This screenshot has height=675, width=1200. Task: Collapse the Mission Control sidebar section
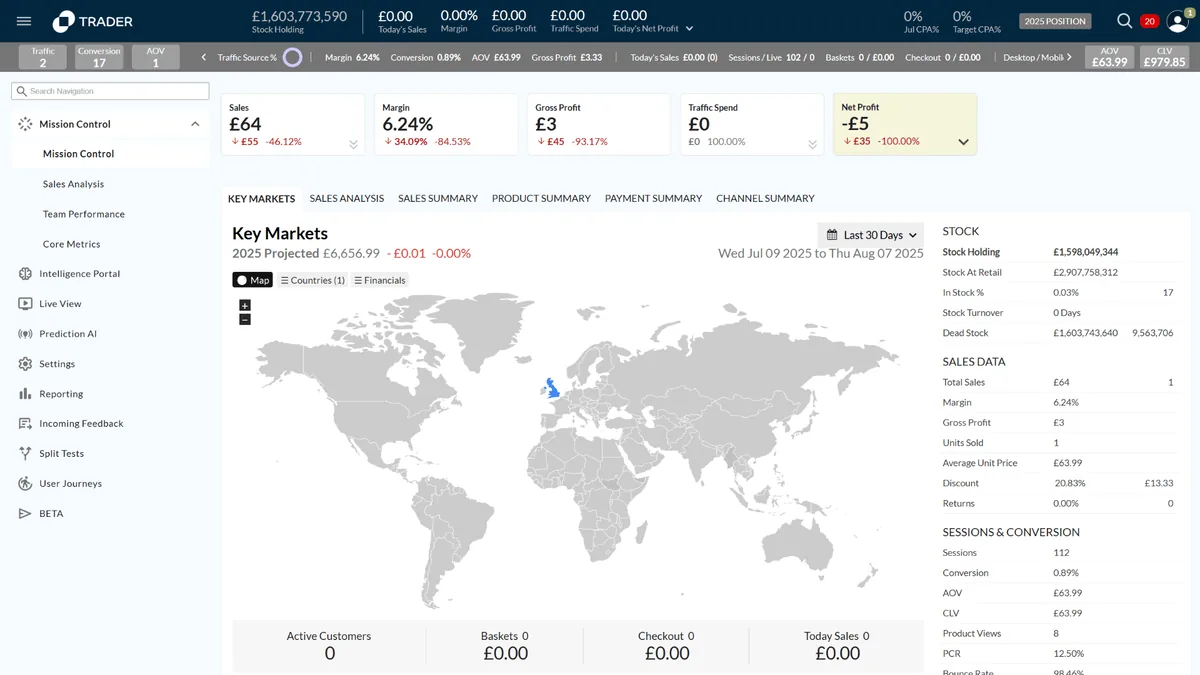click(195, 124)
